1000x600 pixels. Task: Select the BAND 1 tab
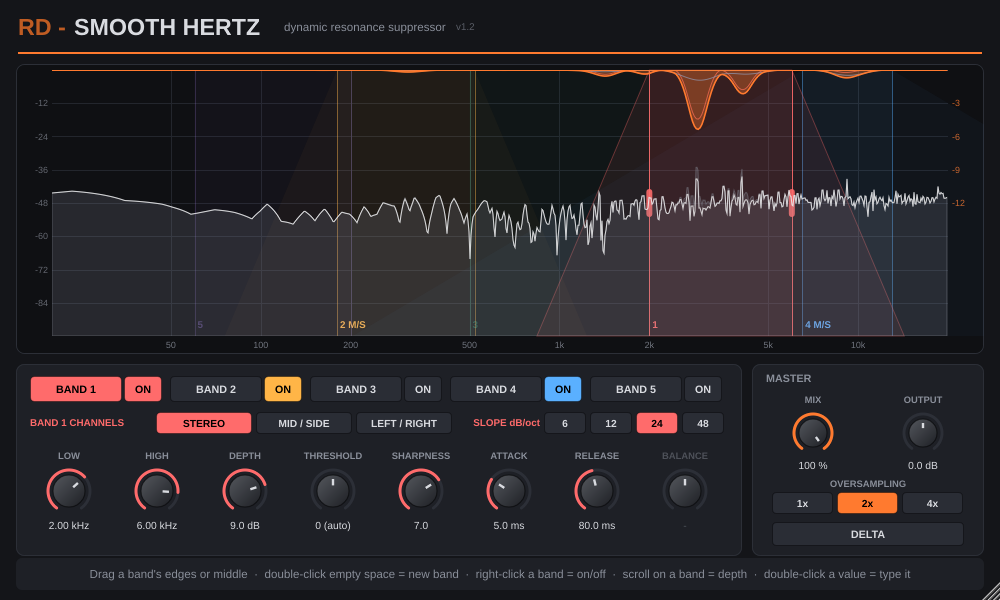(x=76, y=389)
